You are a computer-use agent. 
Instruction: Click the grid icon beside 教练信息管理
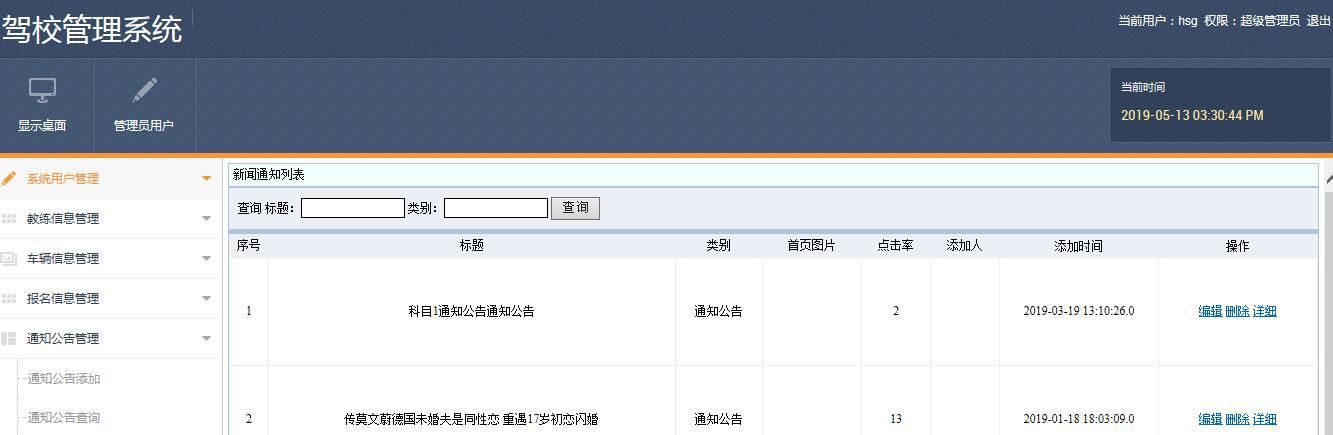[9, 218]
